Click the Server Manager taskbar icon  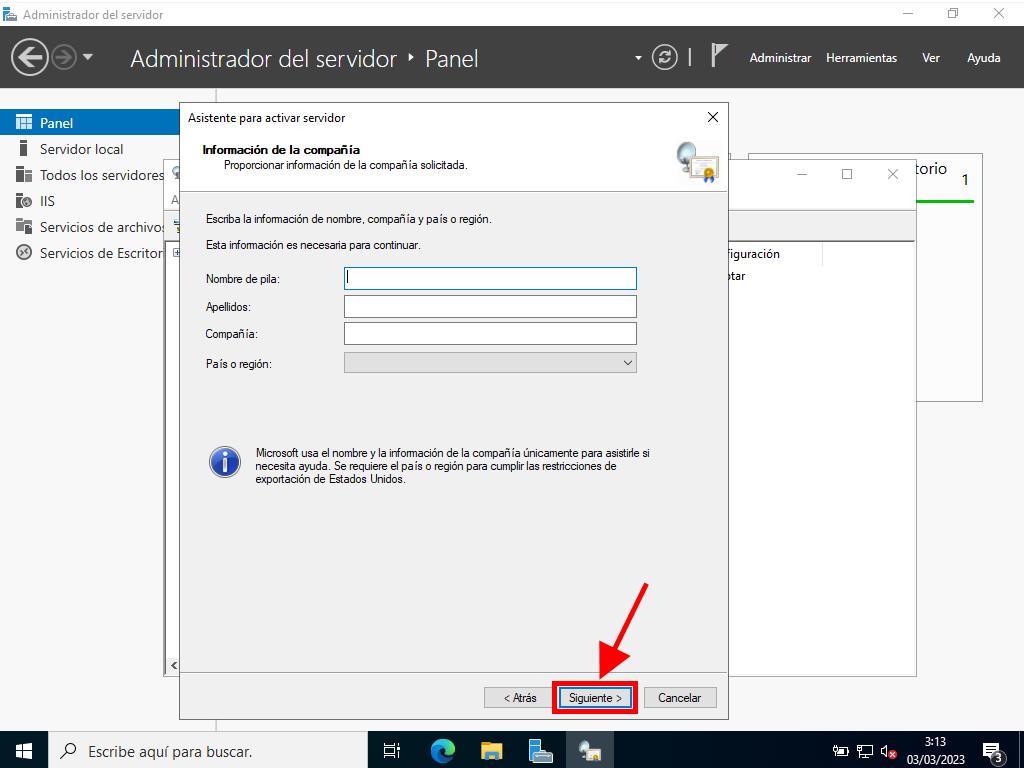pos(540,750)
